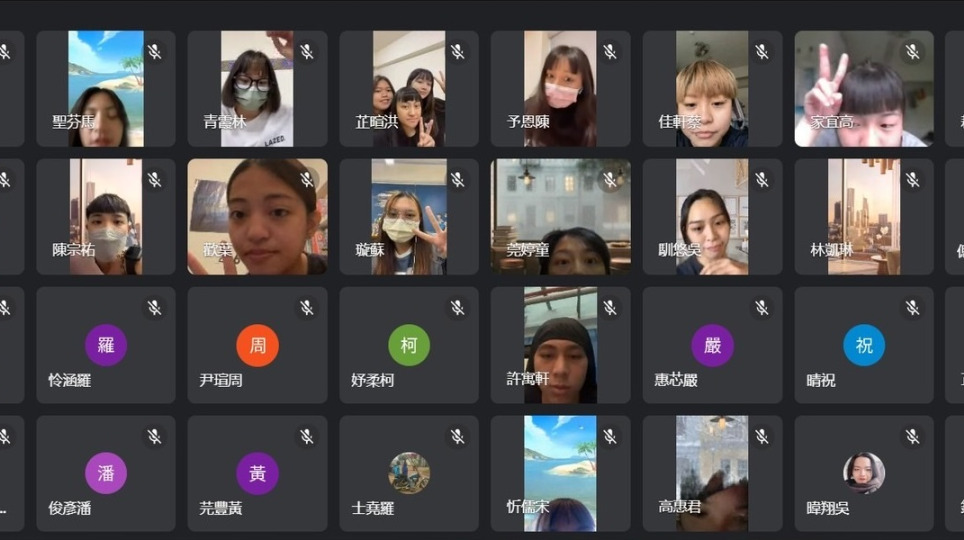Select participant name label 芫豐黃
This screenshot has height=540, width=964.
(x=221, y=508)
